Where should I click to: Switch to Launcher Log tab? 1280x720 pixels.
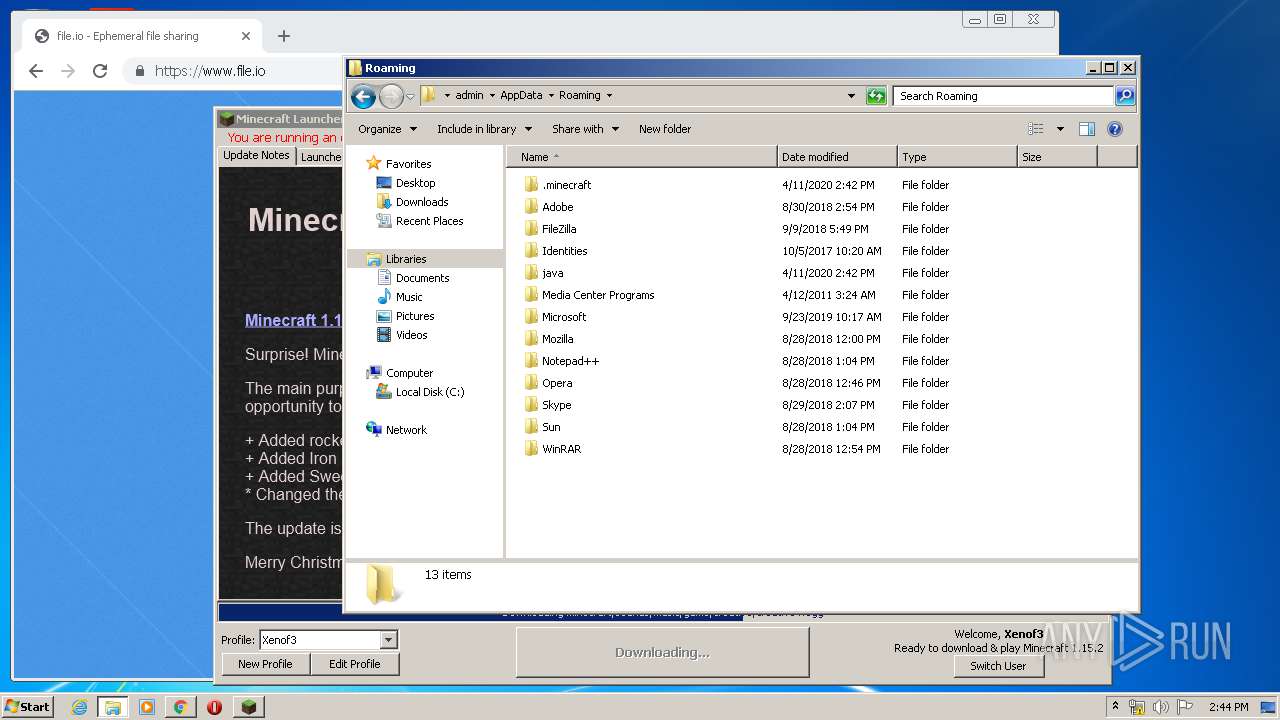click(320, 157)
